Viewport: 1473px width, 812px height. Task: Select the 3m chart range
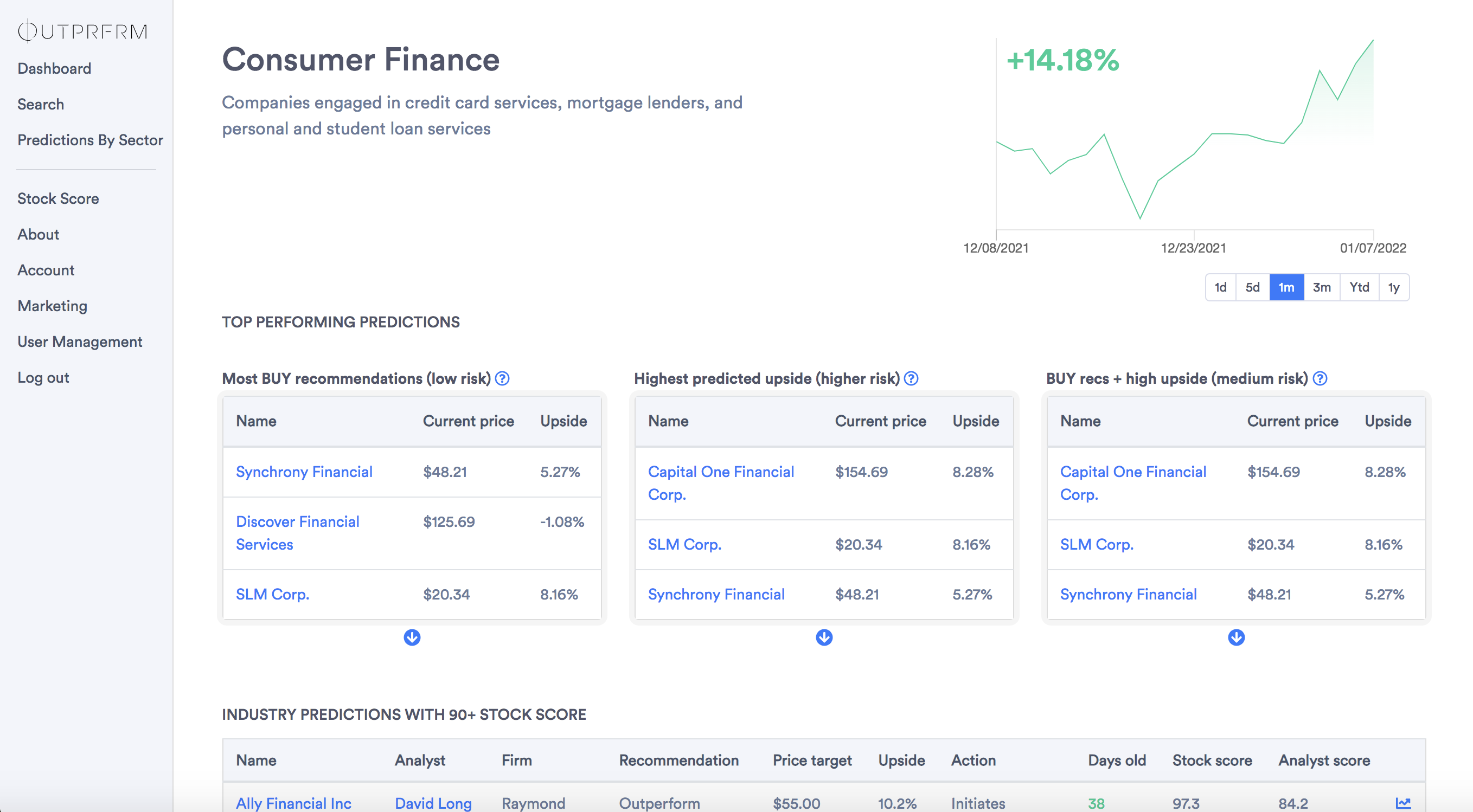(1322, 287)
